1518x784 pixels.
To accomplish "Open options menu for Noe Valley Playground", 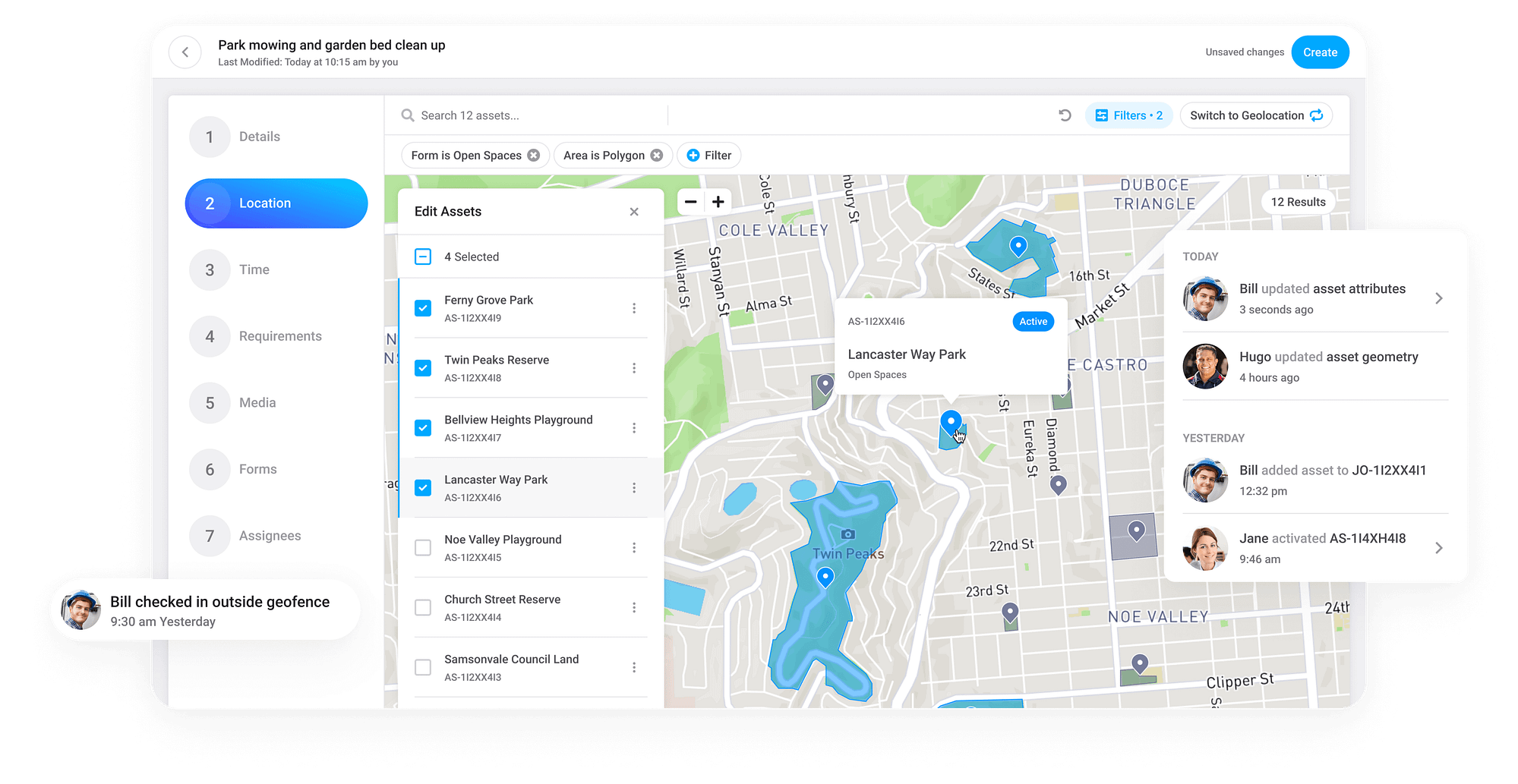I will pyautogui.click(x=634, y=548).
